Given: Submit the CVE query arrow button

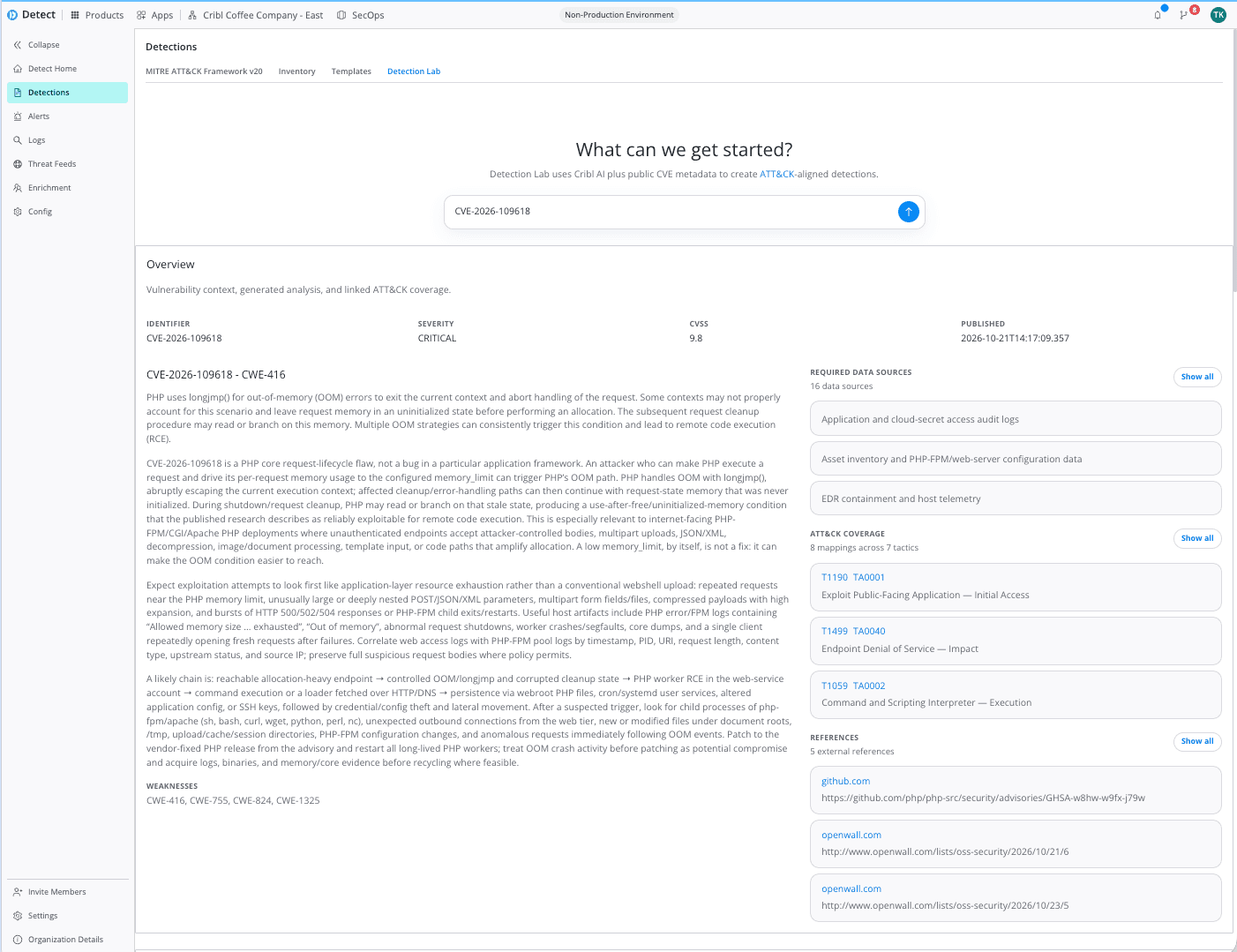Looking at the screenshot, I should (908, 212).
